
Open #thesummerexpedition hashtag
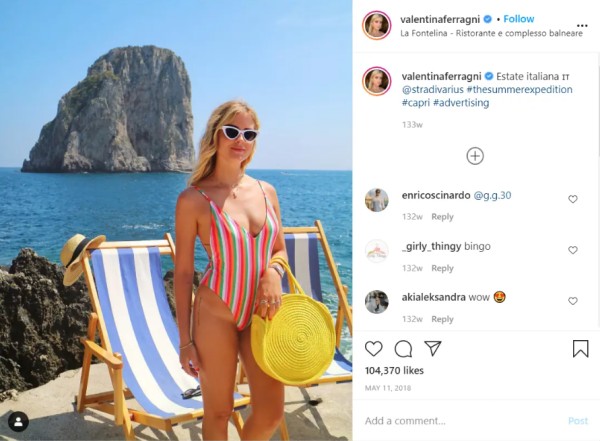pyautogui.click(x=519, y=90)
